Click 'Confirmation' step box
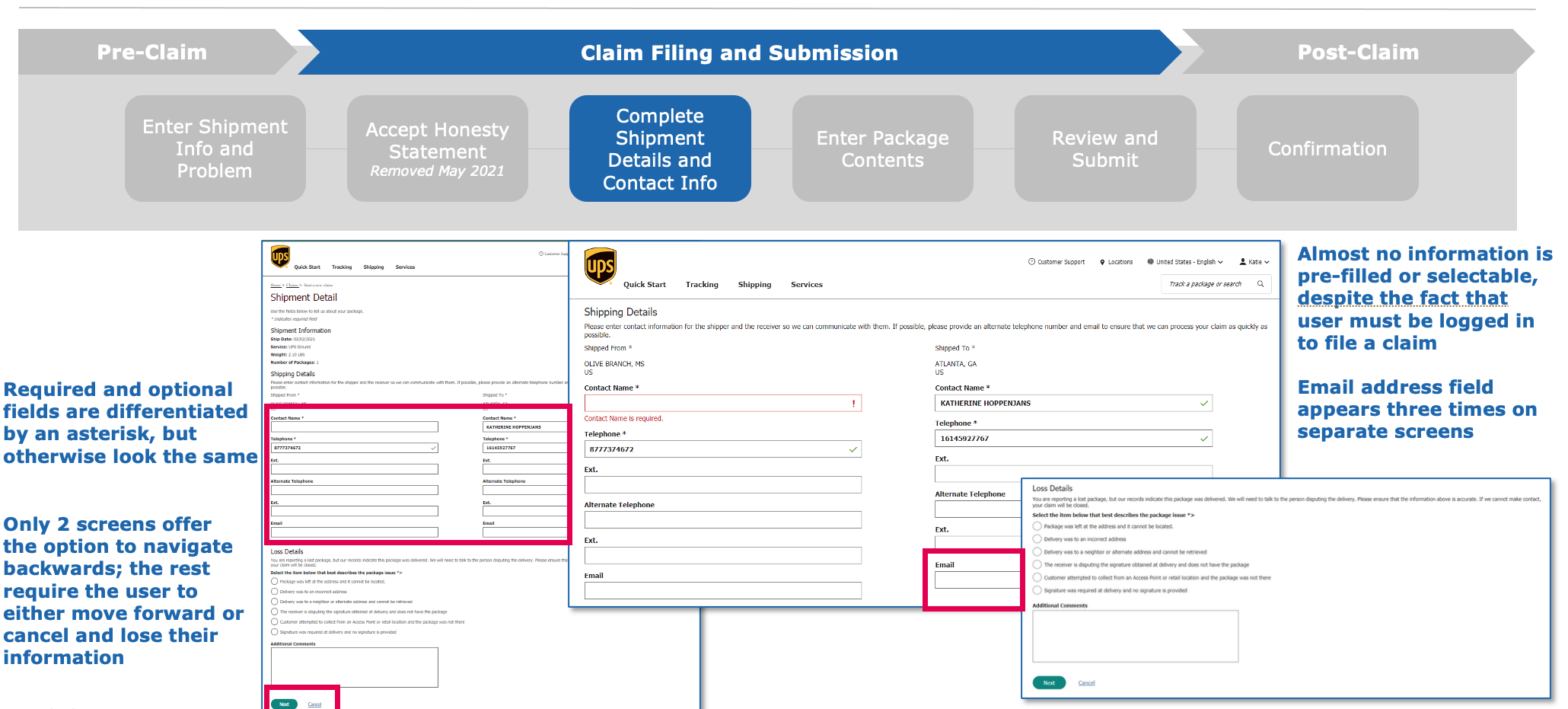The image size is (1568, 709). point(1327,149)
